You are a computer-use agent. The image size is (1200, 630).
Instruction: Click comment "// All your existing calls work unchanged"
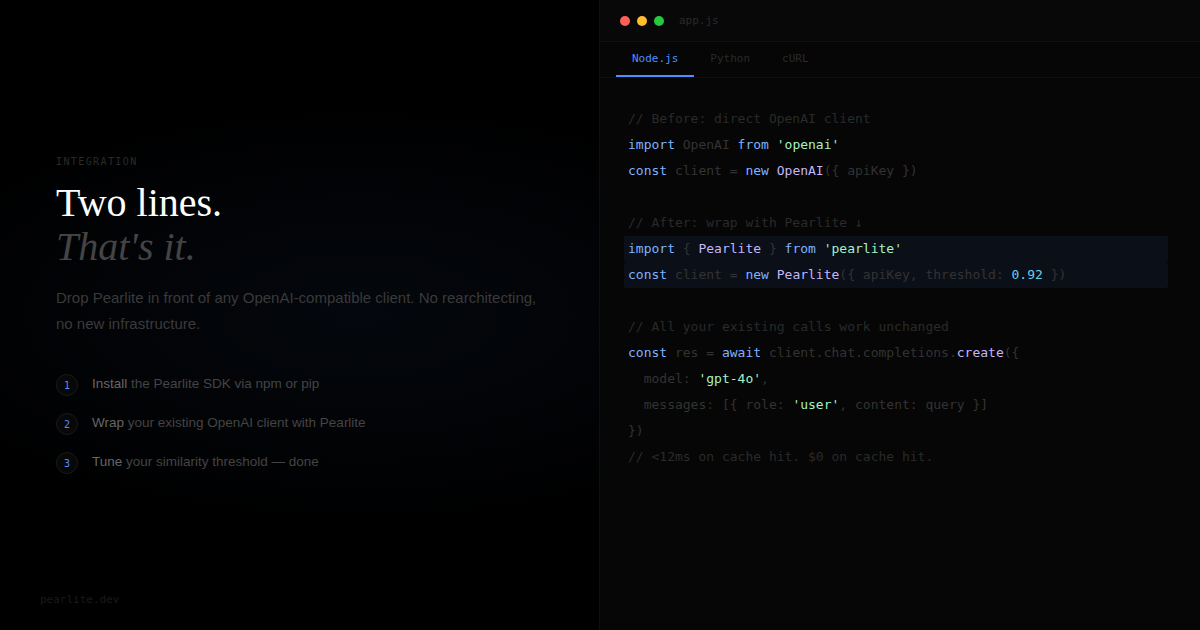pos(788,327)
